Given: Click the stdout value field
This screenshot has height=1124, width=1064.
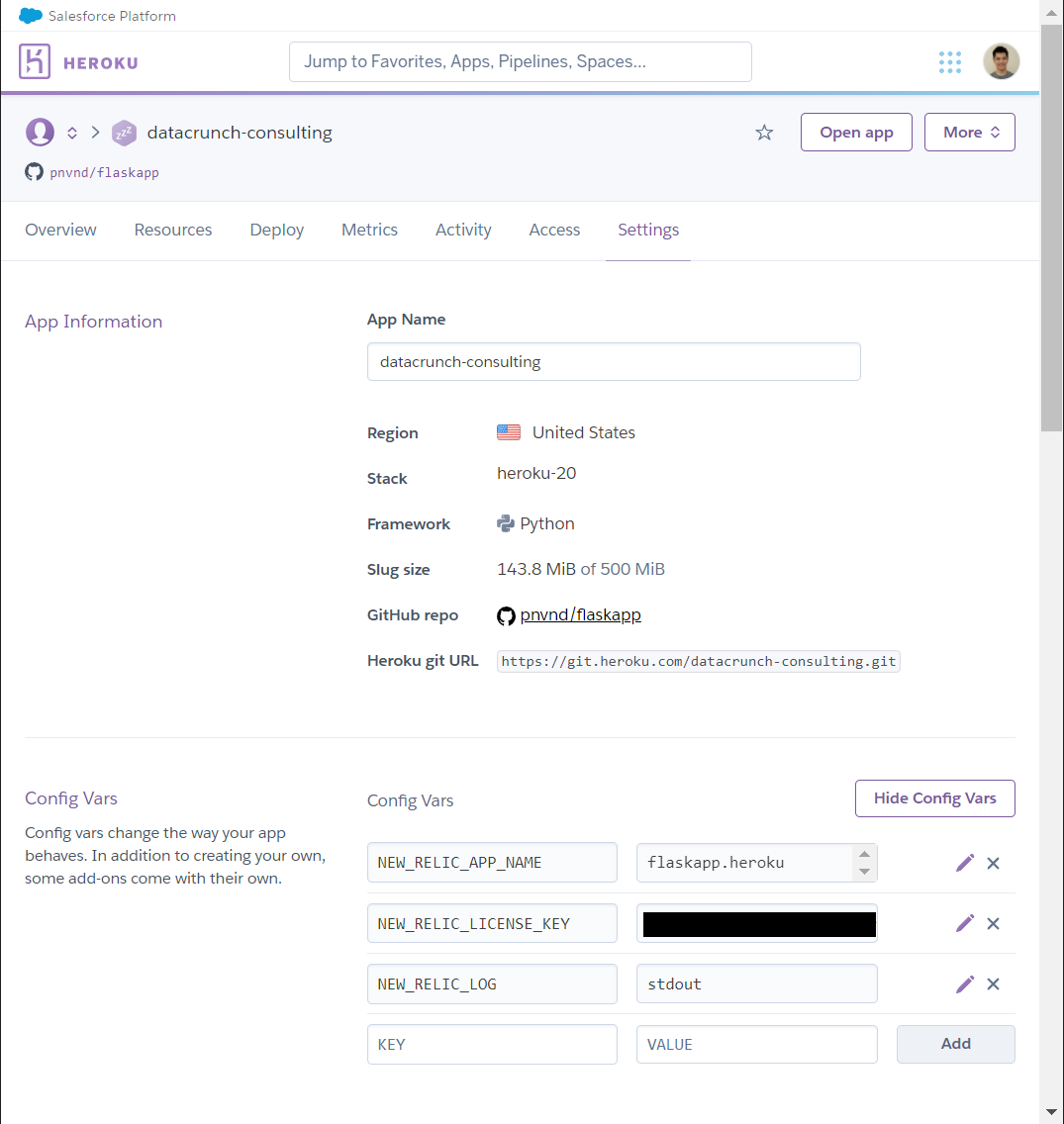Looking at the screenshot, I should pos(757,984).
